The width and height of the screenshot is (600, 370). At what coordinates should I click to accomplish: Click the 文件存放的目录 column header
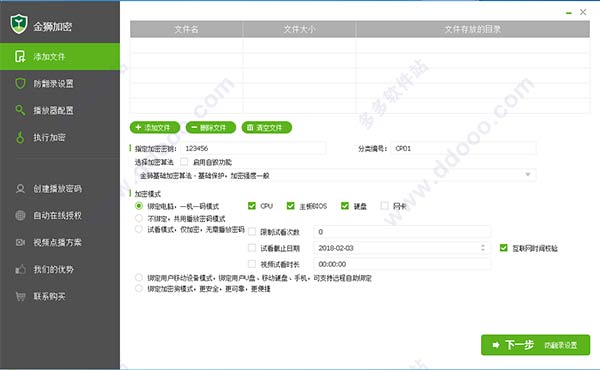click(x=473, y=29)
